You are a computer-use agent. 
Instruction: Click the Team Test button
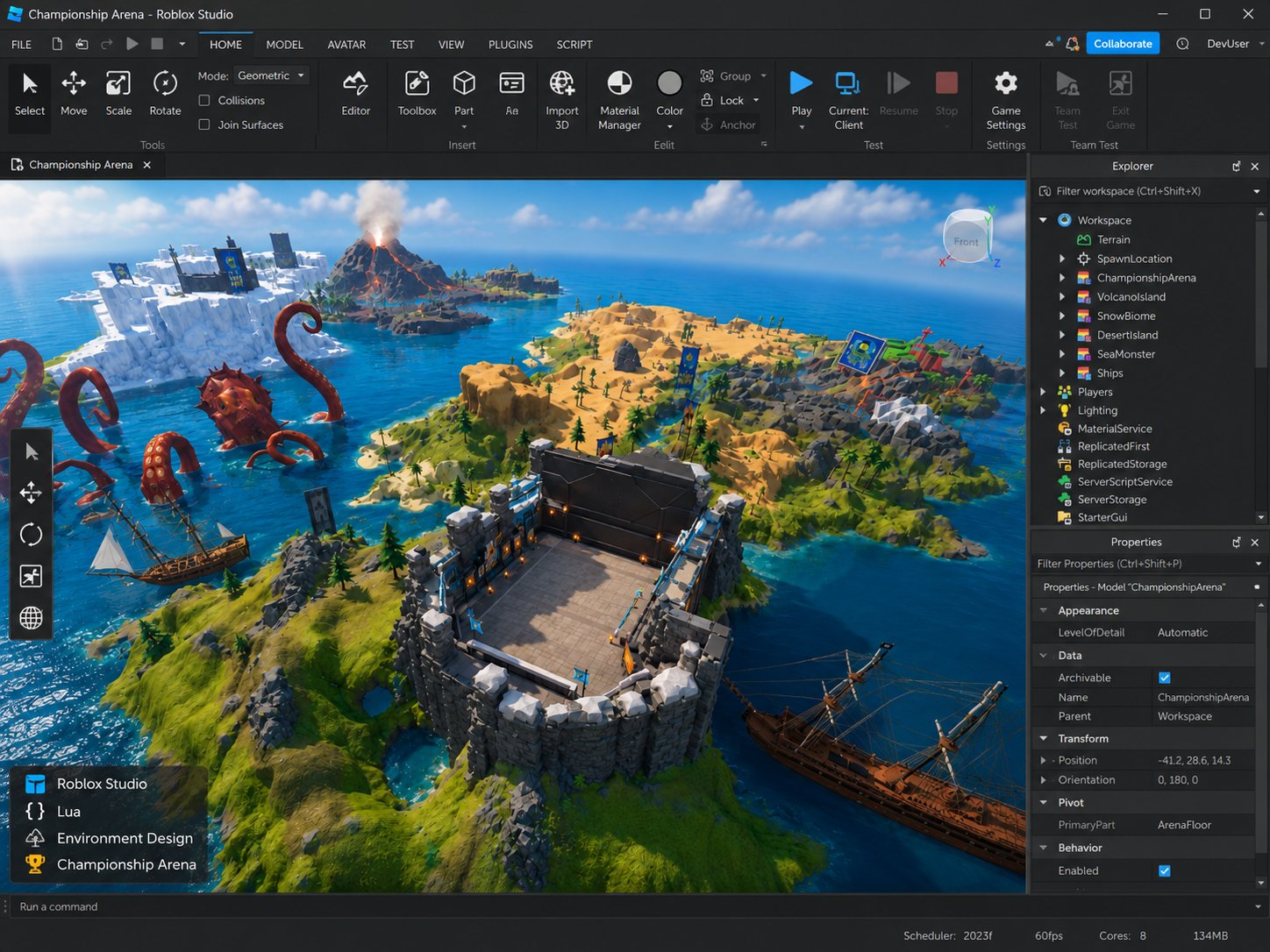click(x=1067, y=101)
